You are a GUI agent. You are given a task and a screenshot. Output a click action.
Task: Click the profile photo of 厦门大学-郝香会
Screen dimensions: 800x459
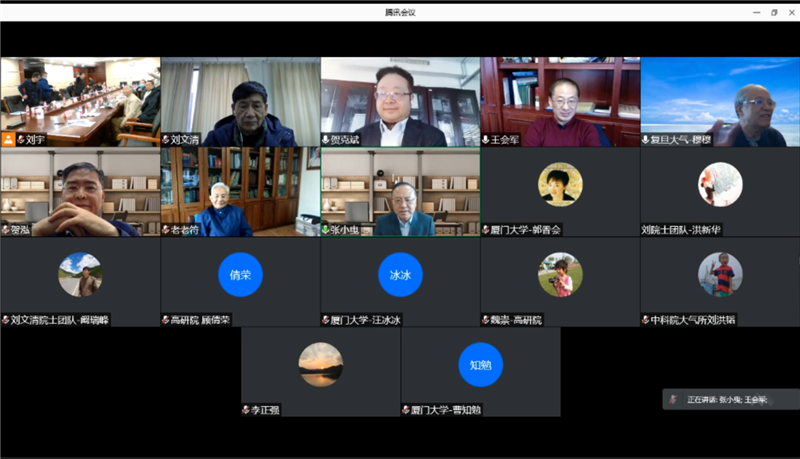pyautogui.click(x=560, y=185)
